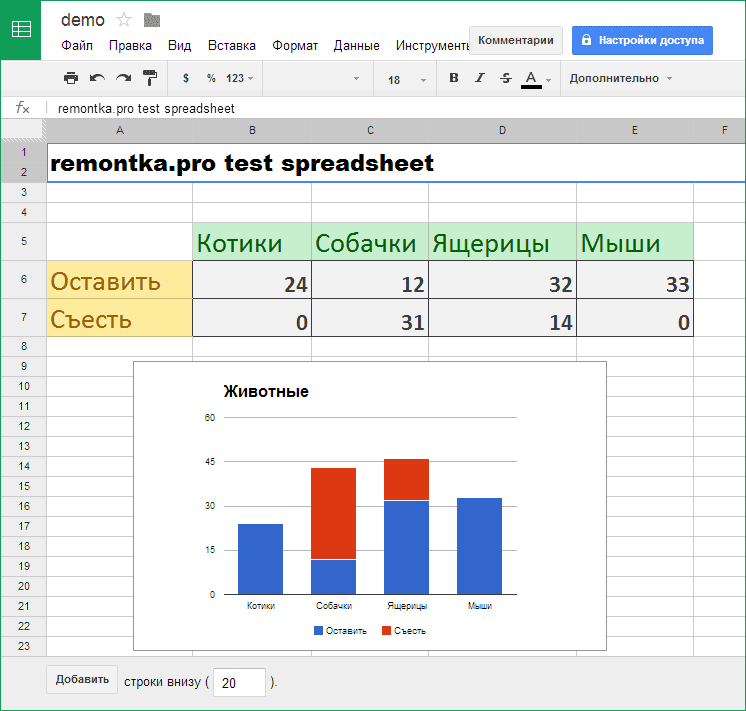
Task: Select the cell containing 33
Action: tap(635, 280)
